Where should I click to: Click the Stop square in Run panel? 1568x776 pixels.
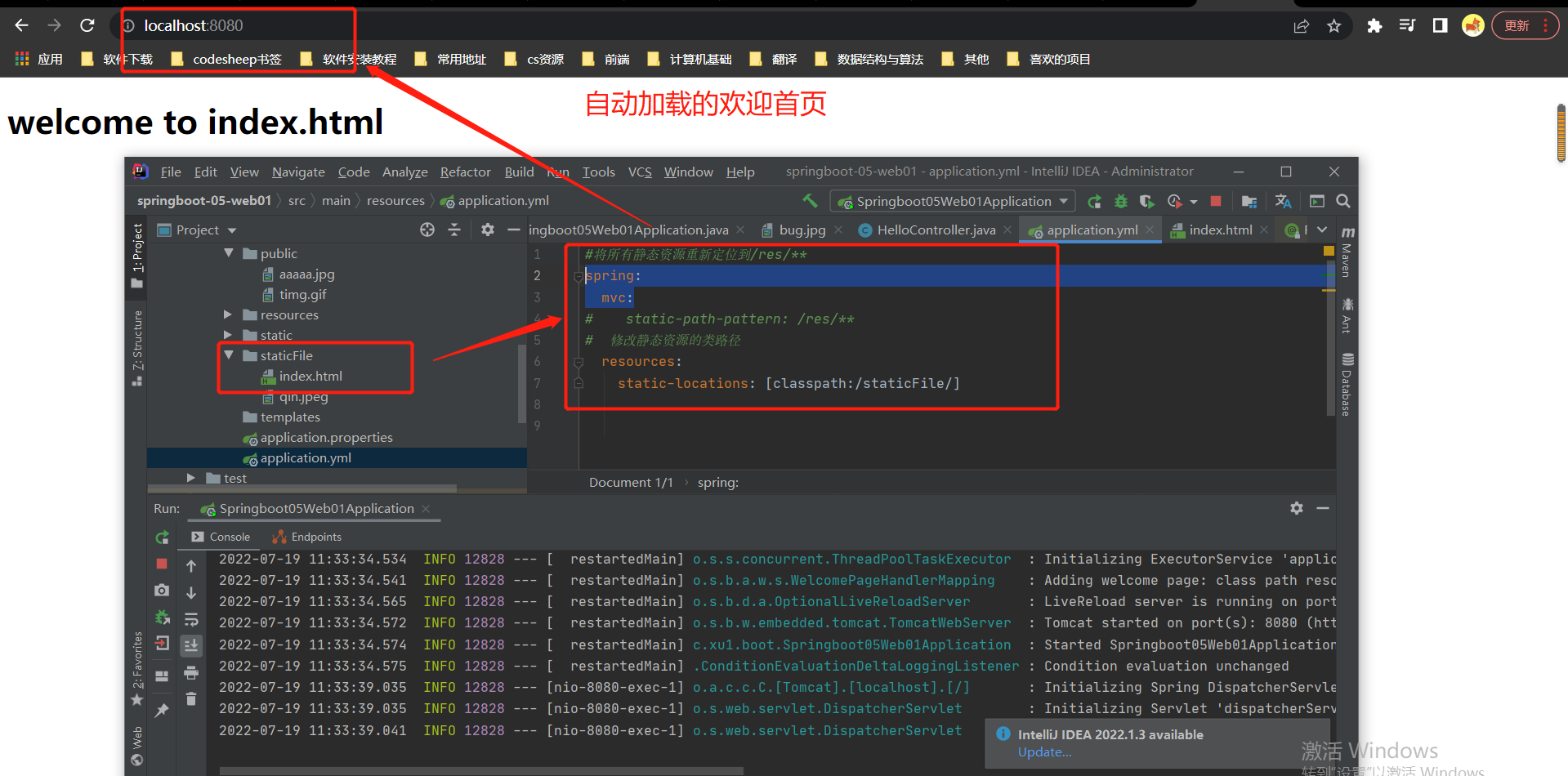(162, 564)
